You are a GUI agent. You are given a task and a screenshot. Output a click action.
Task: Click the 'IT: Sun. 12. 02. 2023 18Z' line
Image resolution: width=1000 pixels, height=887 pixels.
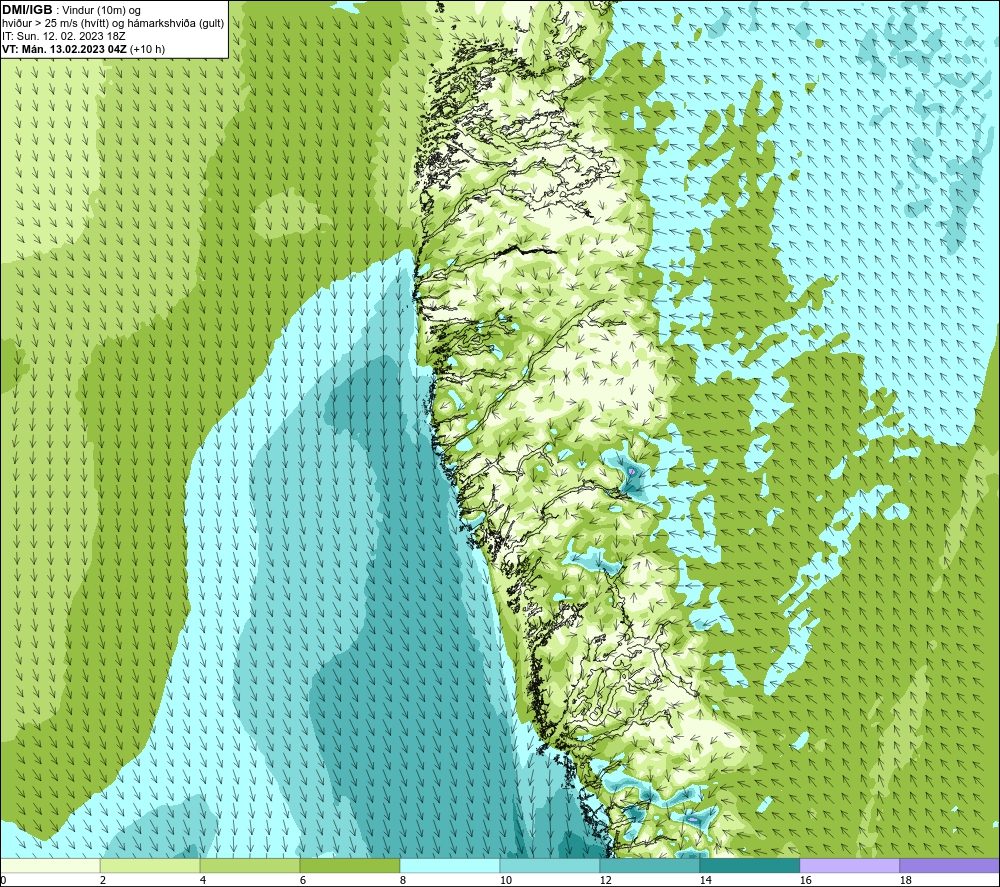(x=64, y=36)
